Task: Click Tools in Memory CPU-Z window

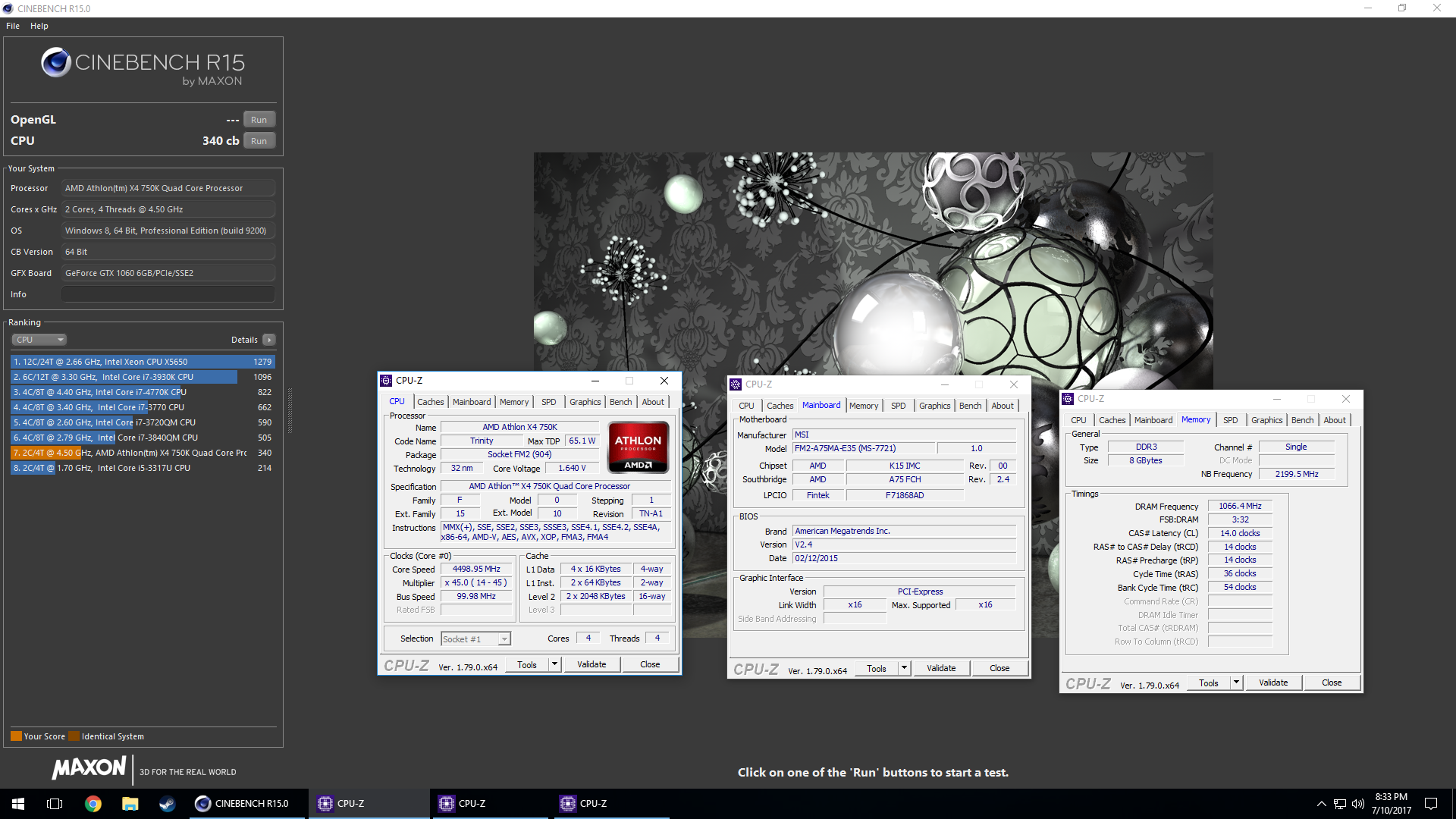Action: pos(1208,683)
